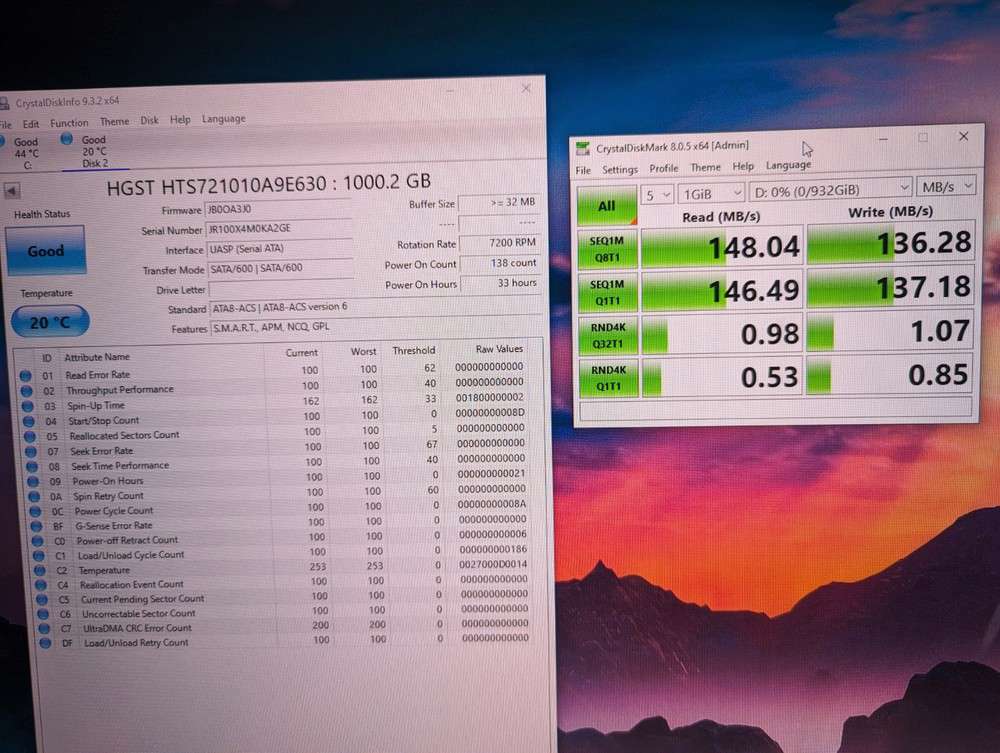Click the Power On Hours field
The width and height of the screenshot is (1000, 753).
(501, 283)
